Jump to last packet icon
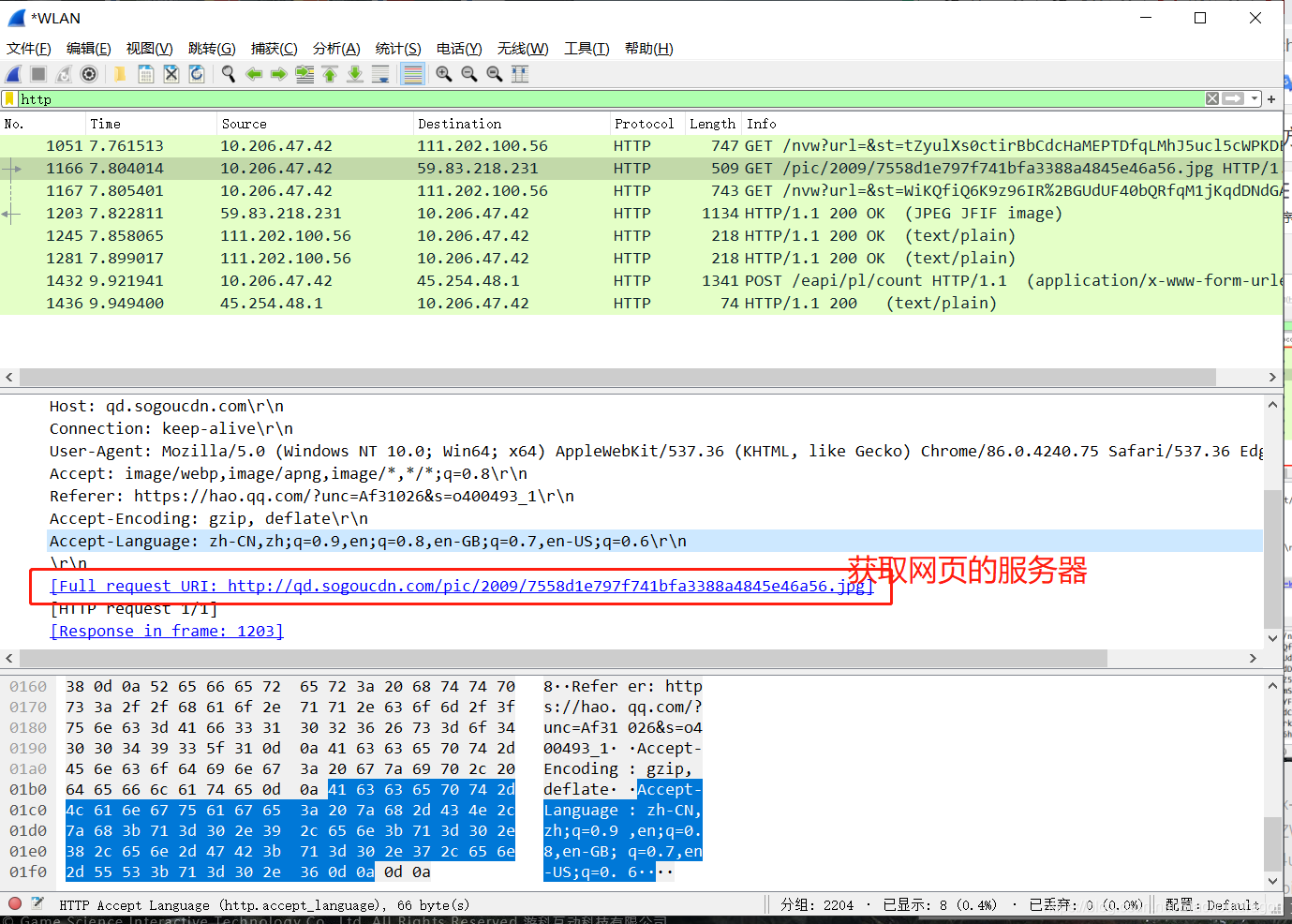This screenshot has height=924, width=1292. coord(355,74)
